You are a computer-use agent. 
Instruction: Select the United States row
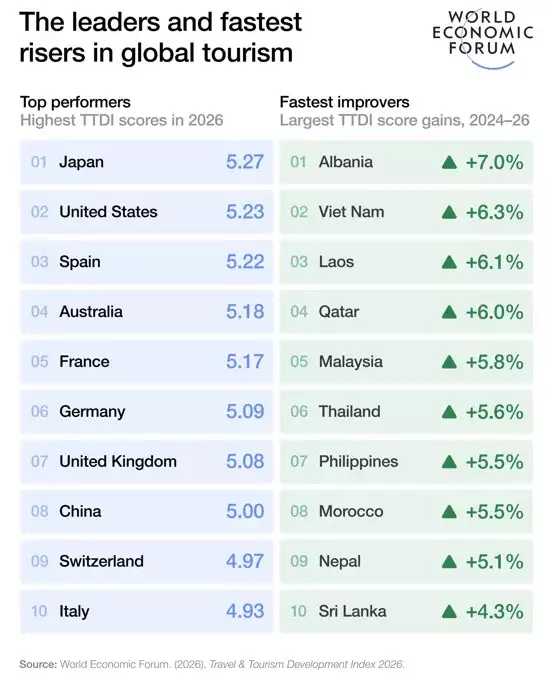147,212
